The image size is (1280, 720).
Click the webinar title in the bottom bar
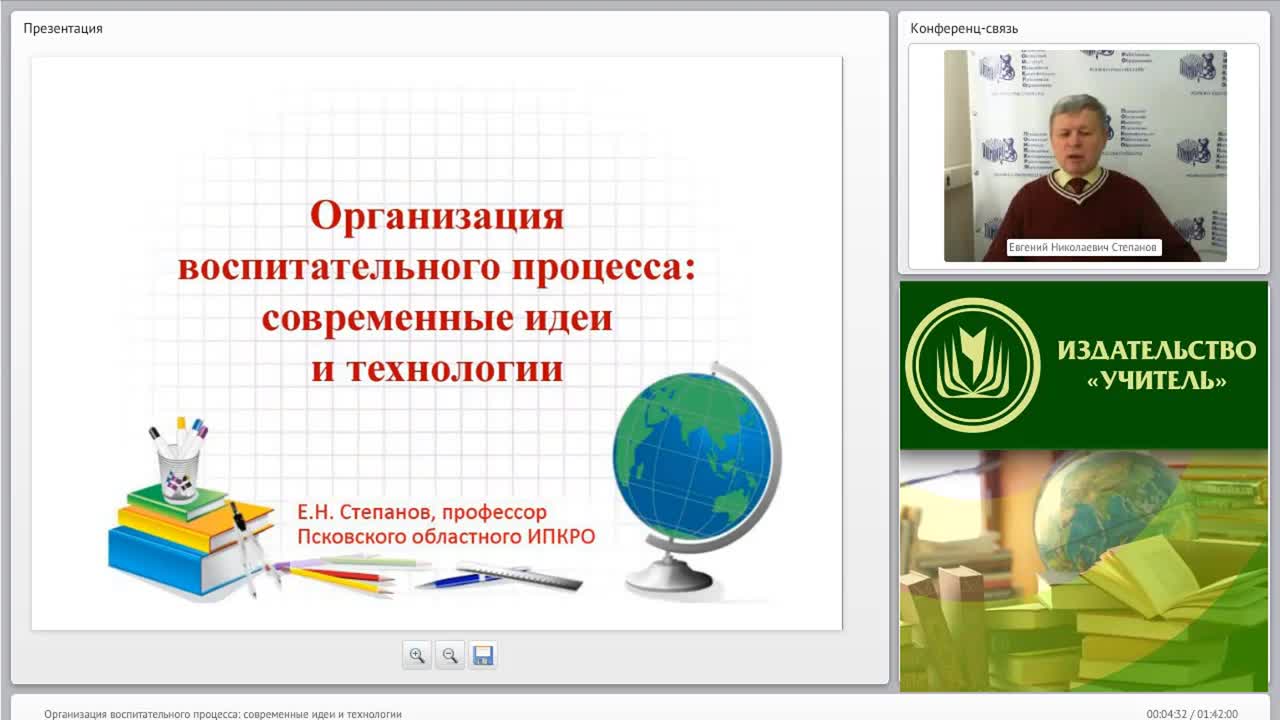click(223, 714)
